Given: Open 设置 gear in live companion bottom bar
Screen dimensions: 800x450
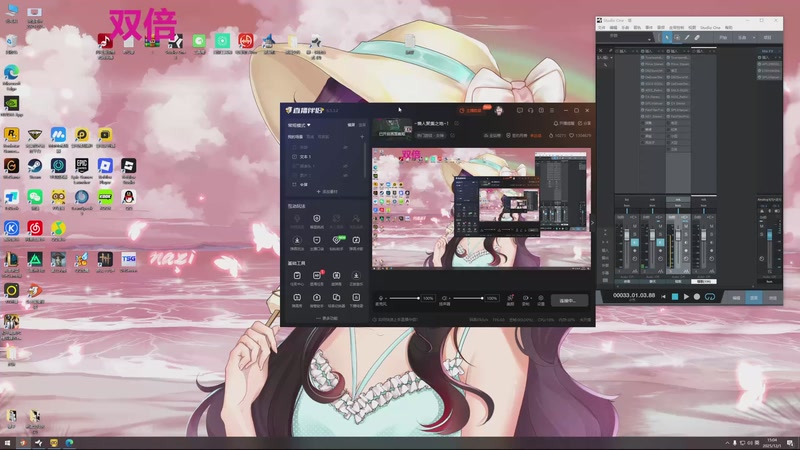Looking at the screenshot, I should click(x=541, y=298).
